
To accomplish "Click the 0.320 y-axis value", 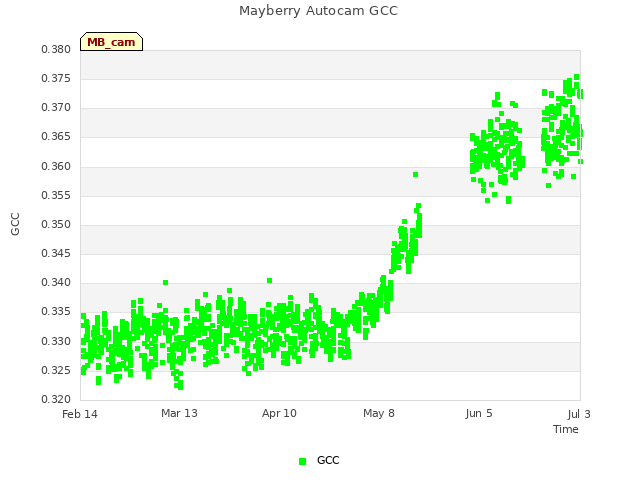I will (56, 399).
